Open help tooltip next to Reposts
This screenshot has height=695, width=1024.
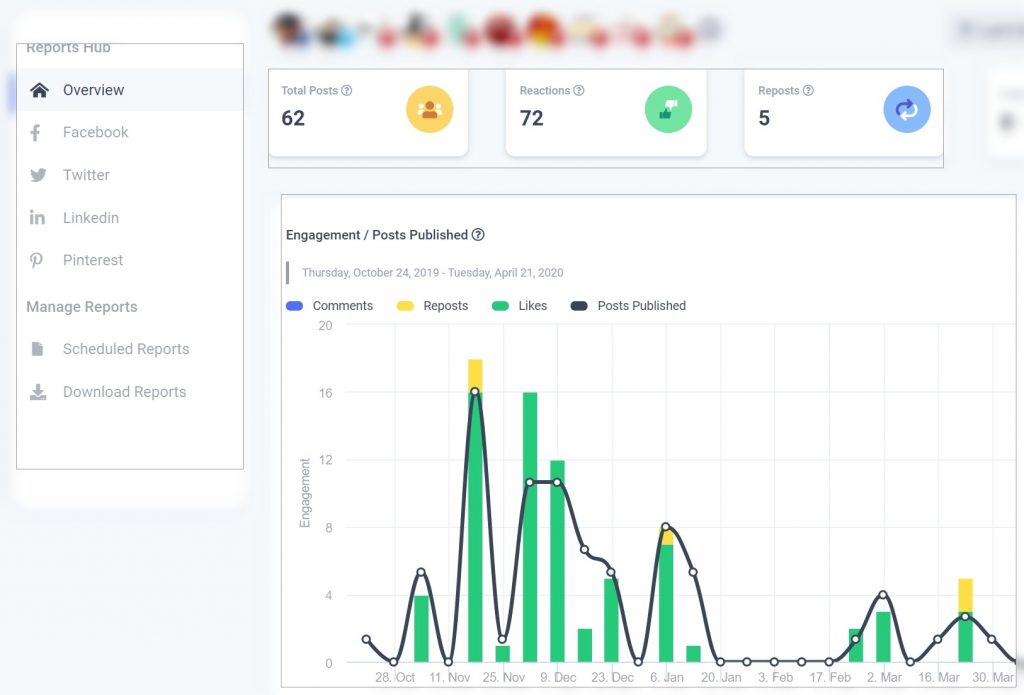pyautogui.click(x=808, y=90)
